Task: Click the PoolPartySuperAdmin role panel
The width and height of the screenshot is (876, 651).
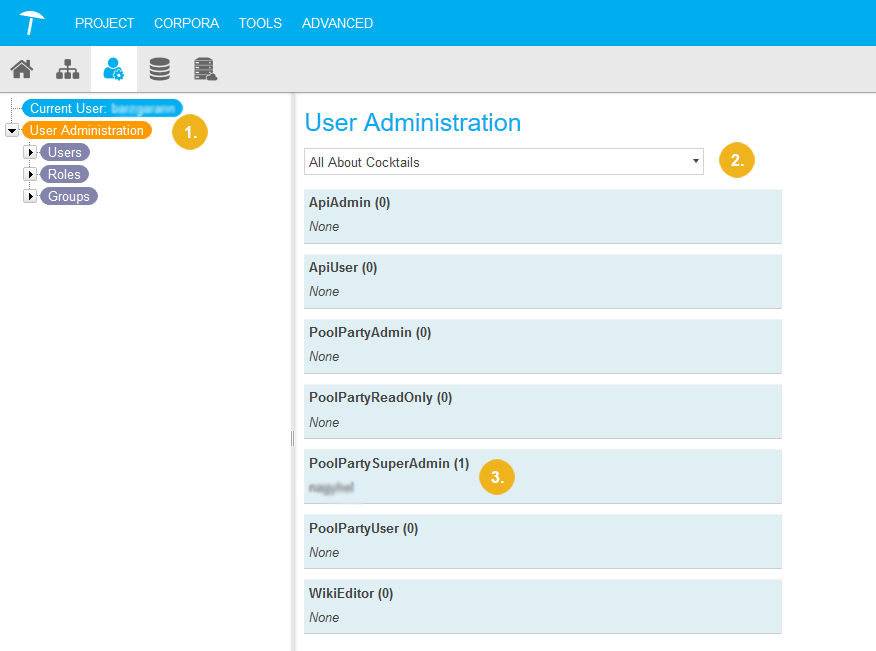Action: [x=542, y=476]
